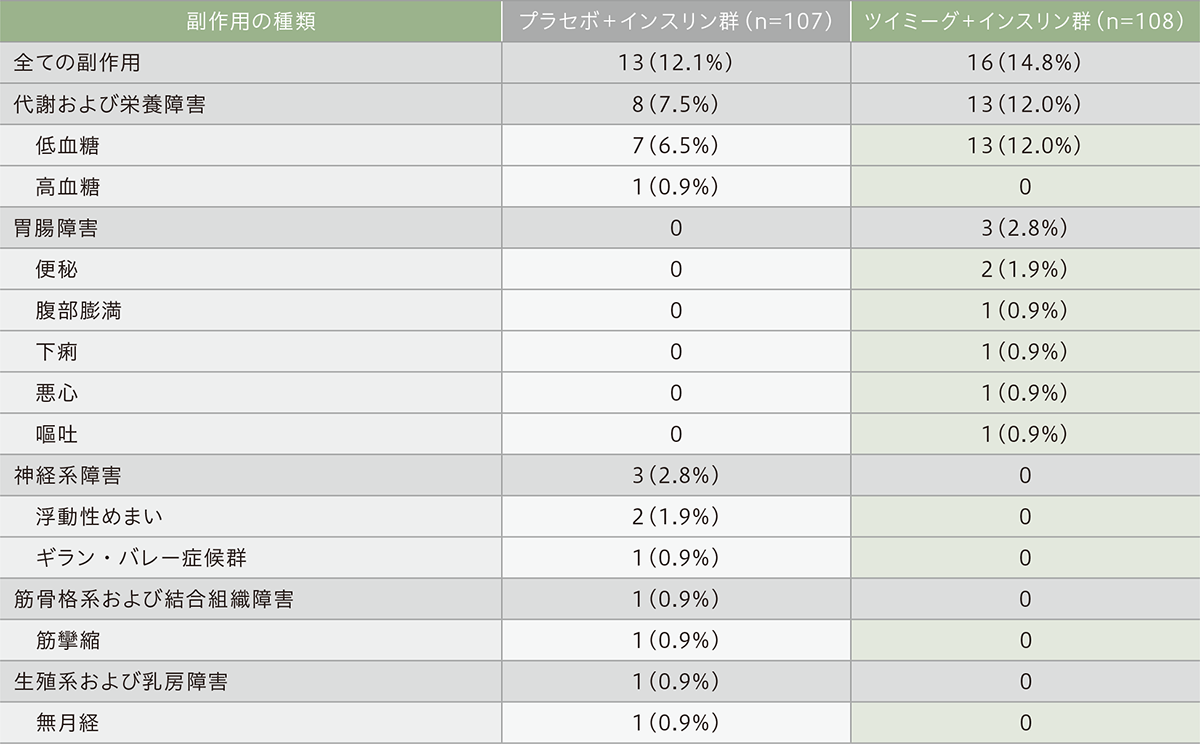1200x744 pixels.
Task: Click the 嘔吐 row label
Action: [x=56, y=434]
